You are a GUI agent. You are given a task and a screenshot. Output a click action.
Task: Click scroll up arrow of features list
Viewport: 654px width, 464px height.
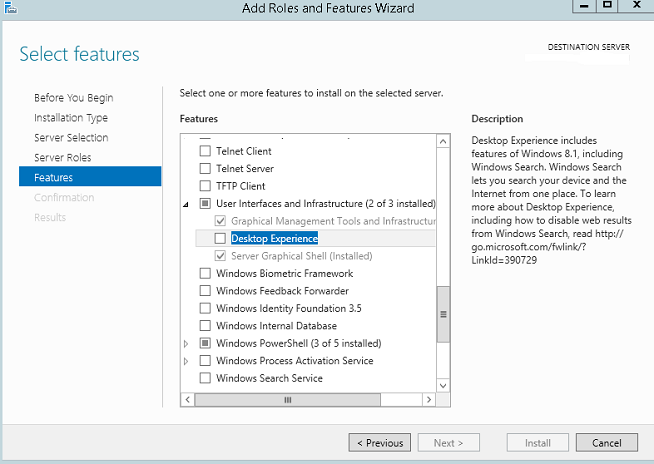point(443,141)
